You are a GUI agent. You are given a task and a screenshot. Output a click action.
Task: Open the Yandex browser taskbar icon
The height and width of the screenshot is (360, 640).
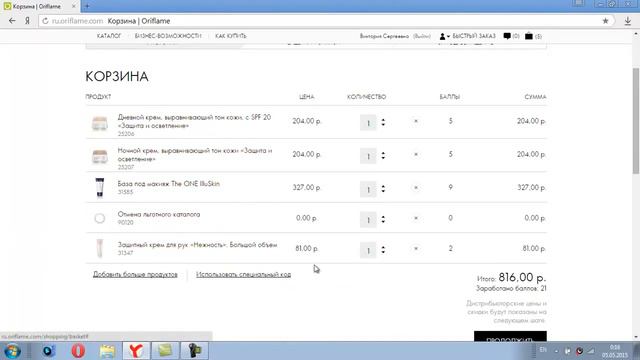coord(136,351)
